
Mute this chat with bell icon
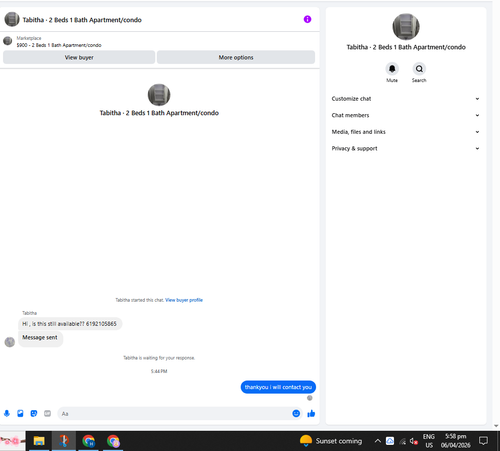[x=392, y=69]
